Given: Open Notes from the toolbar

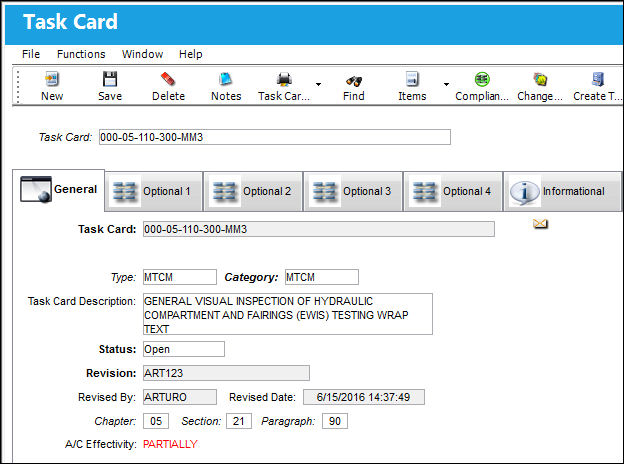Looking at the screenshot, I should click(226, 79).
